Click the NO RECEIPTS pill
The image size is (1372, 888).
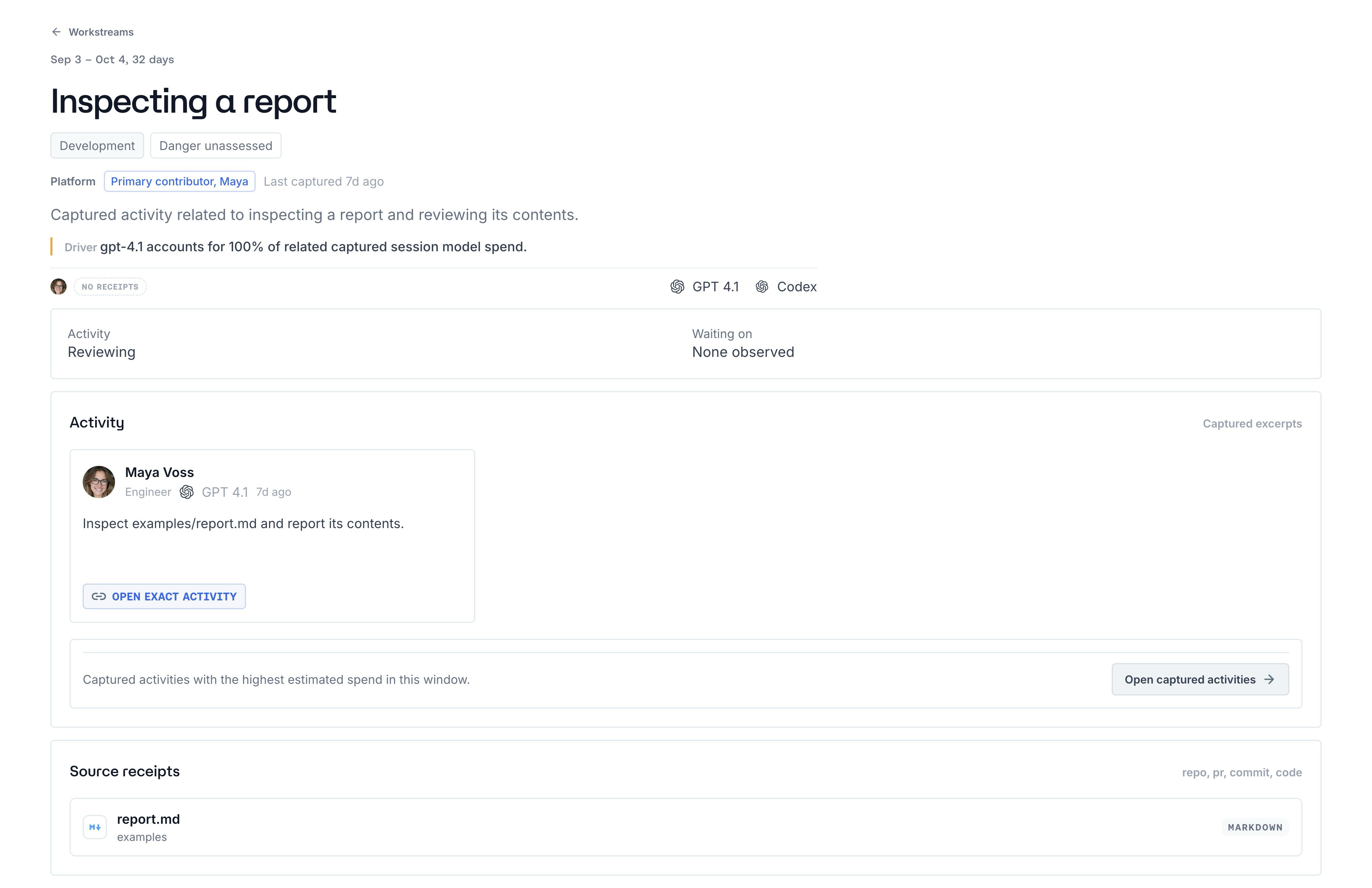point(110,287)
